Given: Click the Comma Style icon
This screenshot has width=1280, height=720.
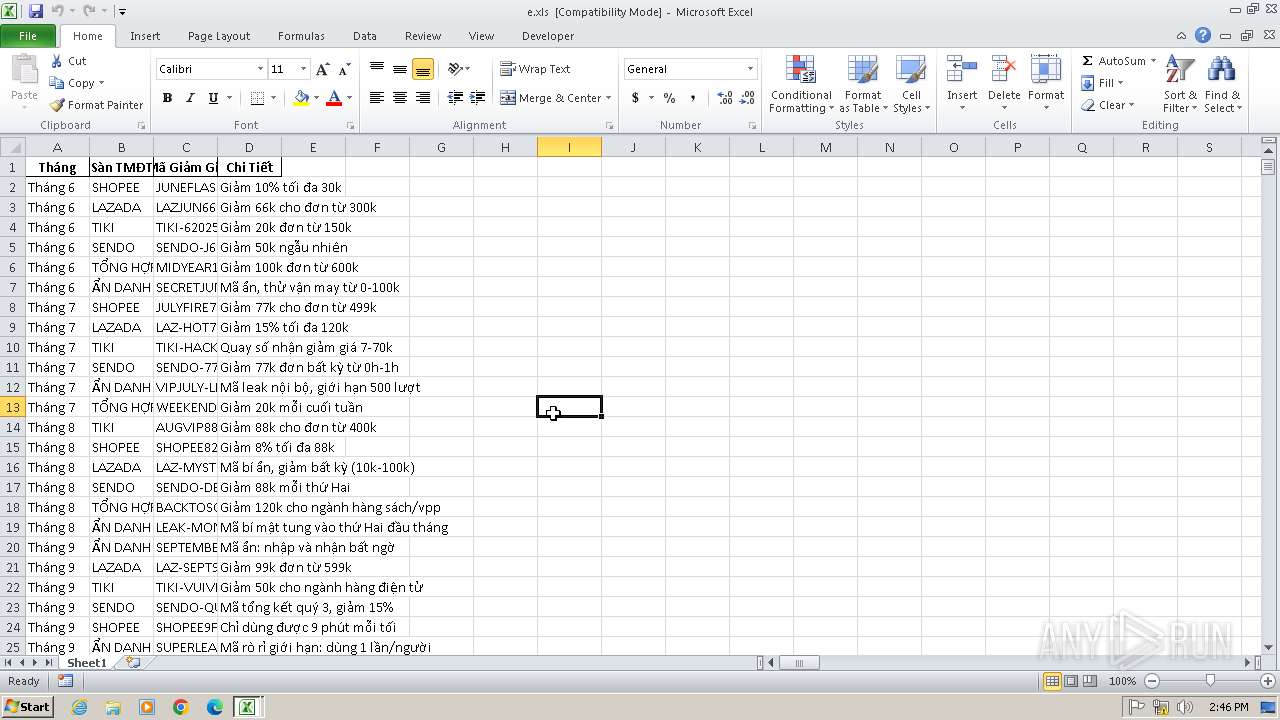Looking at the screenshot, I should point(693,98).
